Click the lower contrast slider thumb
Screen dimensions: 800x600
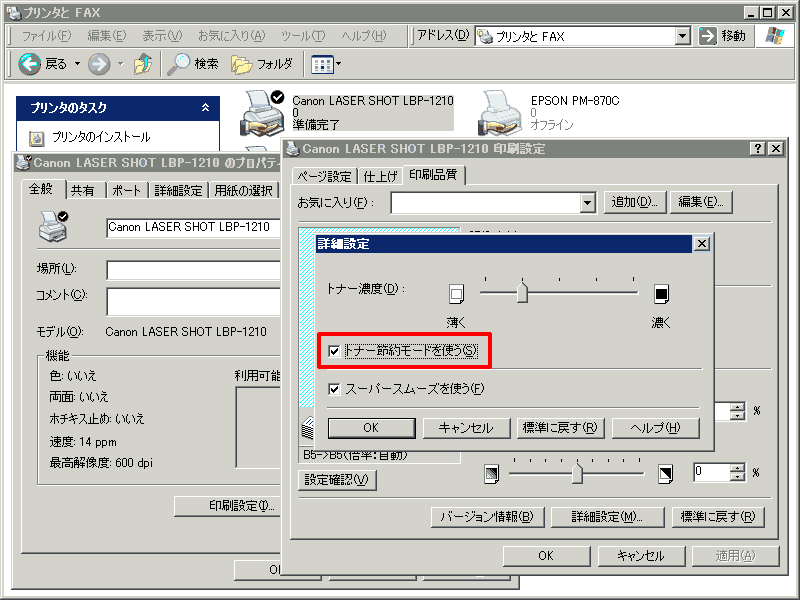point(577,472)
